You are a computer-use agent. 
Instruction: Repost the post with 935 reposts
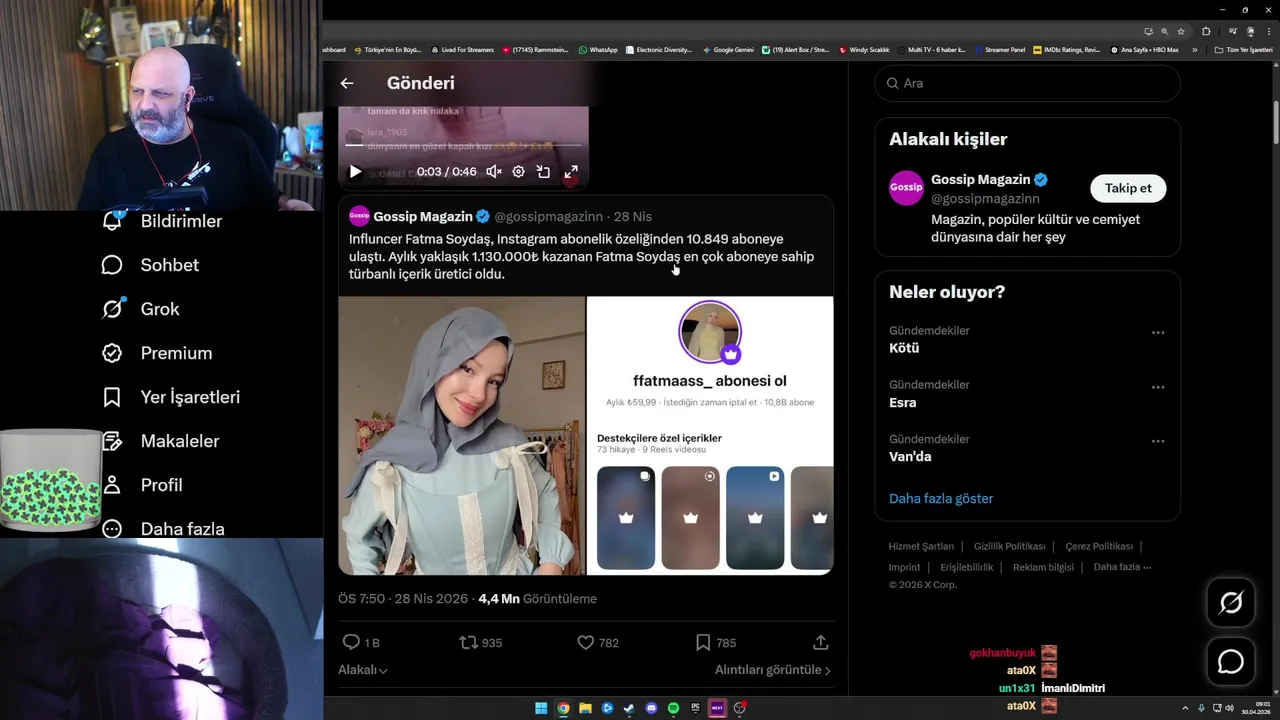tap(480, 642)
